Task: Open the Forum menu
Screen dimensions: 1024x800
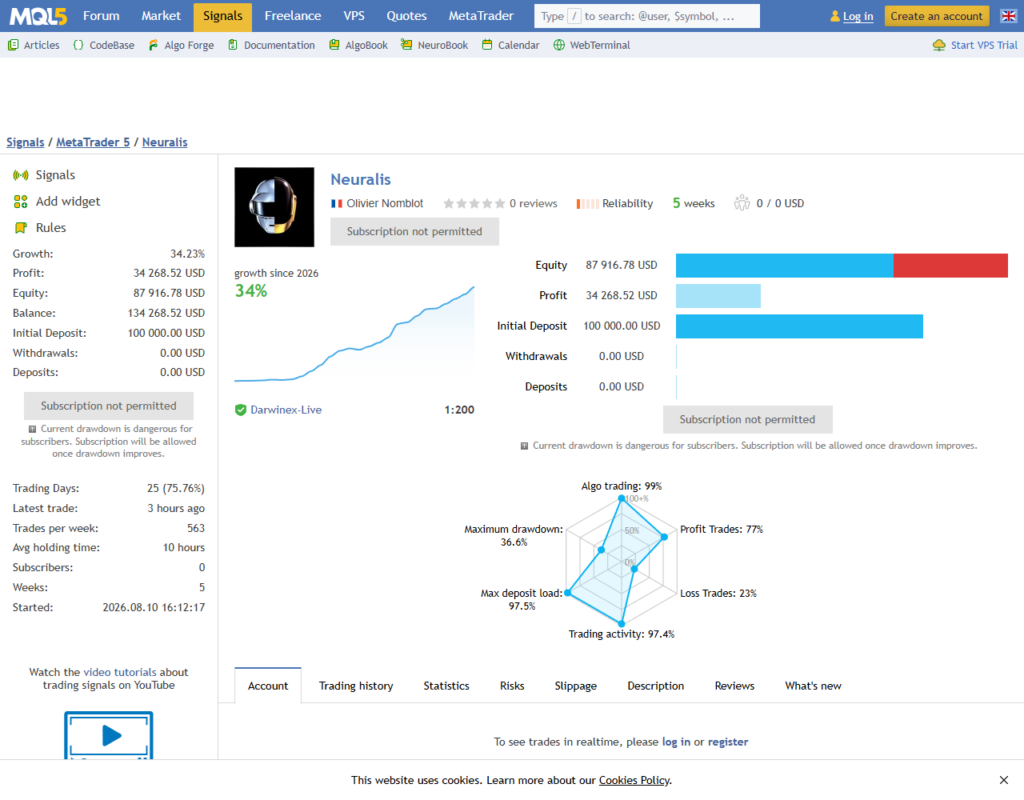Action: click(x=101, y=16)
